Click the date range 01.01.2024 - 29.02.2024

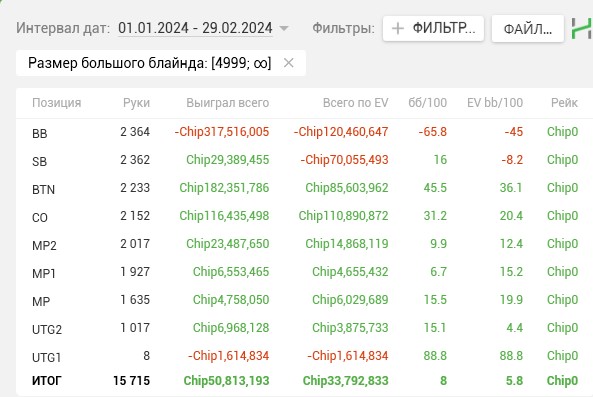click(195, 28)
